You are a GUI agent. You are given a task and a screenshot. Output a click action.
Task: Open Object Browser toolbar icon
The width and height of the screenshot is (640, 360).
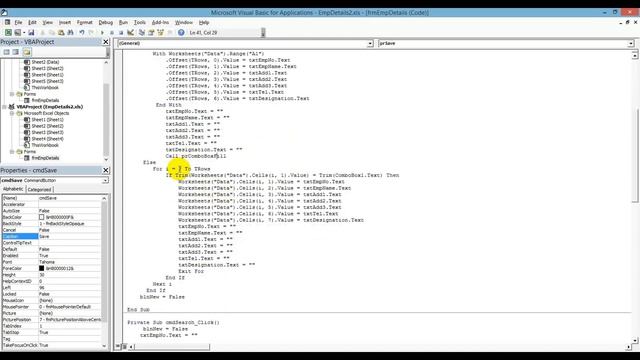point(160,33)
